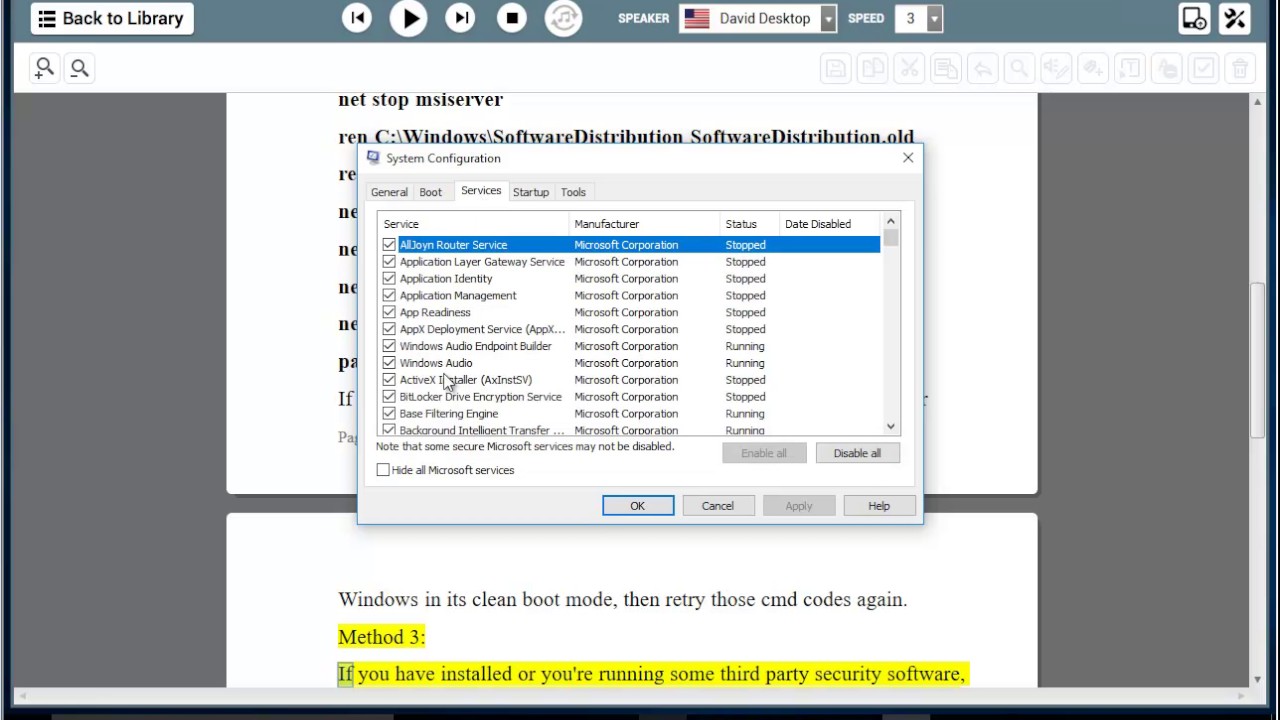The height and width of the screenshot is (720, 1280).
Task: Switch to the Startup tab
Action: [x=531, y=192]
